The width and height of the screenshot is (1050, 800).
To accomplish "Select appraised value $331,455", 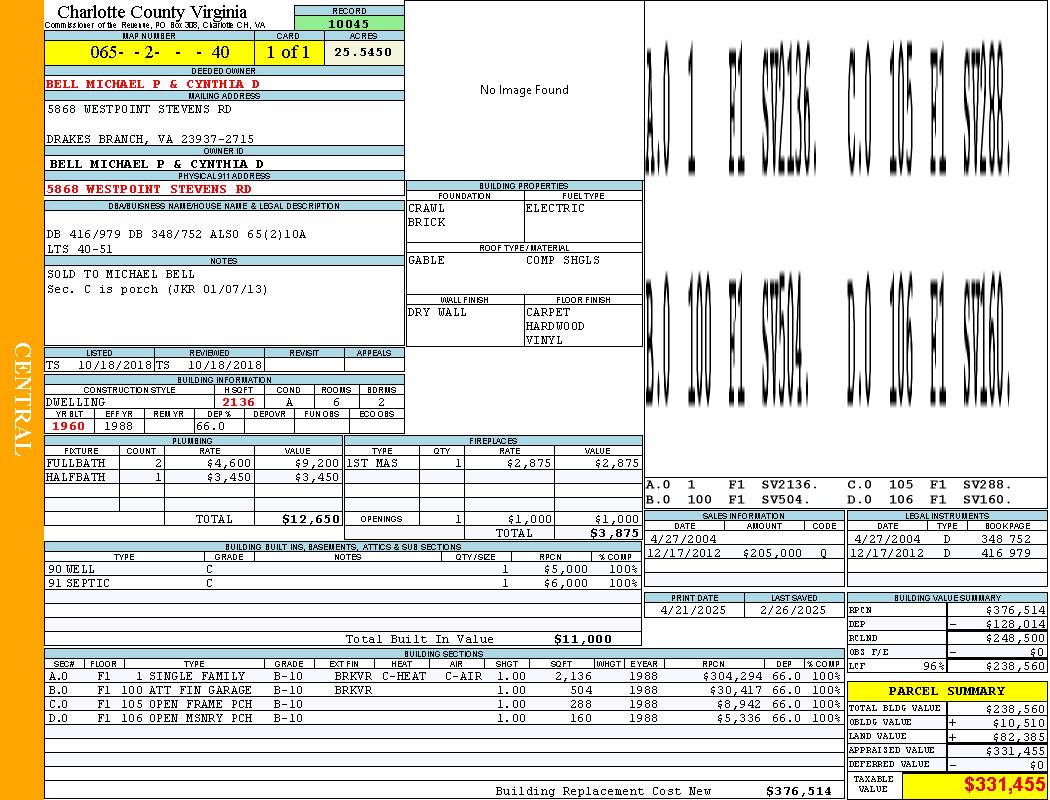I will [1015, 751].
